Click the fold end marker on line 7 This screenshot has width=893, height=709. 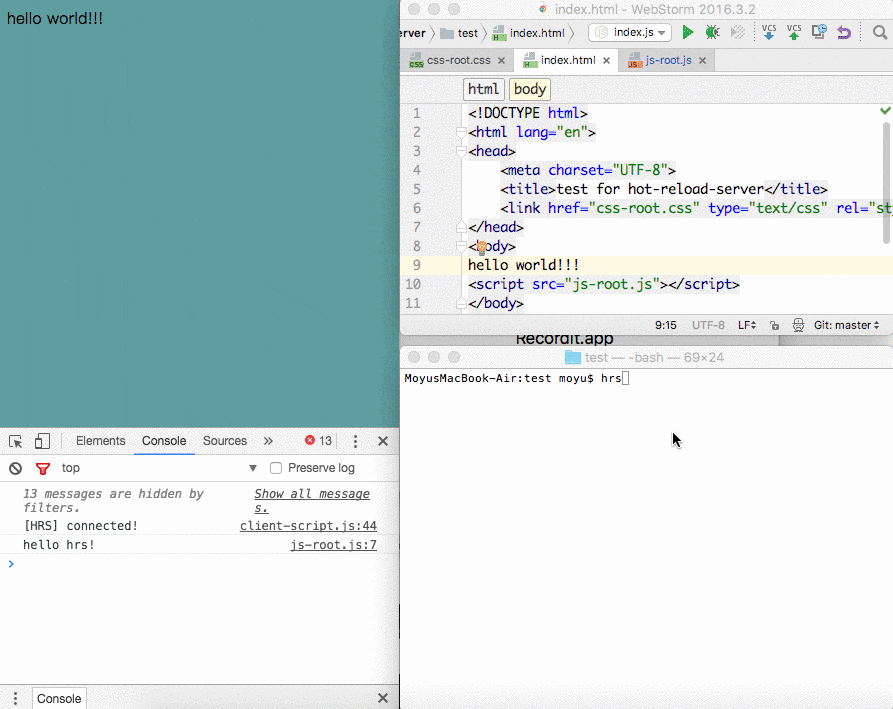coord(461,228)
